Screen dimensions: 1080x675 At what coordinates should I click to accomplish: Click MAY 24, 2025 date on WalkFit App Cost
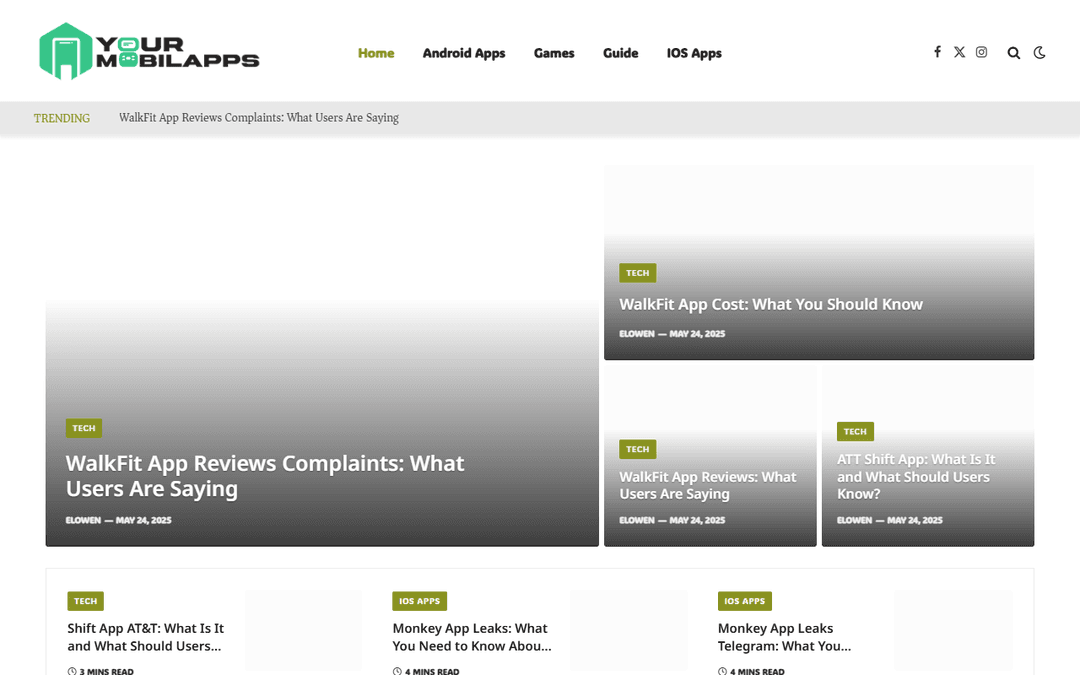[x=697, y=334]
